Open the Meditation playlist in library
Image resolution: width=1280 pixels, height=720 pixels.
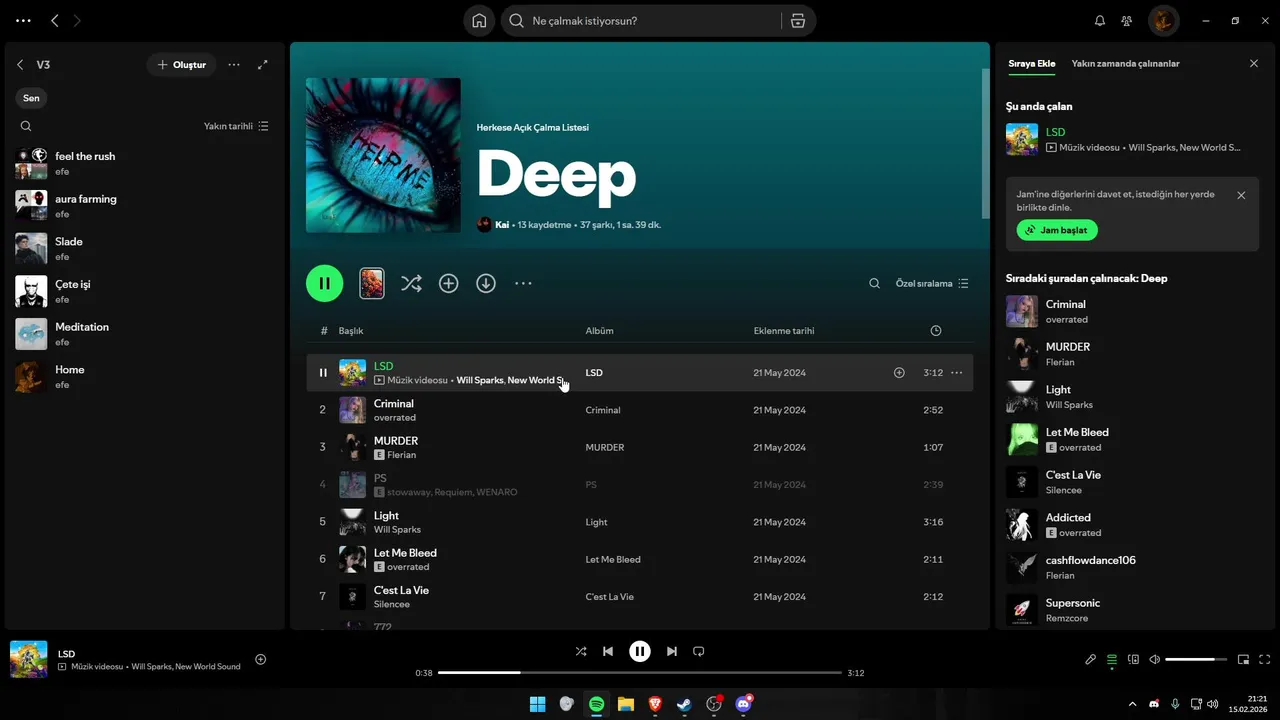145,334
